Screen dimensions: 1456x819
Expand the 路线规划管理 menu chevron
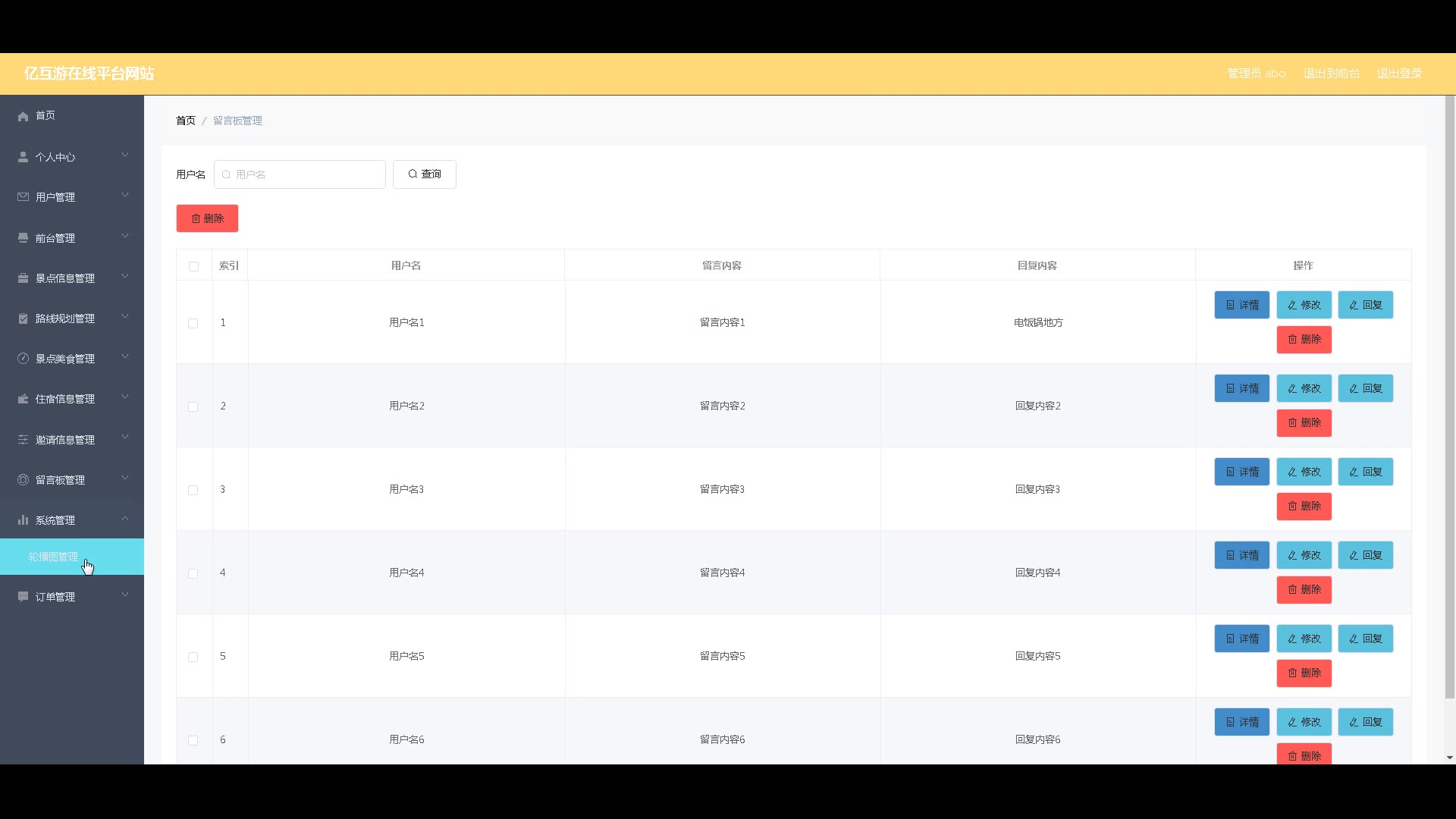125,317
